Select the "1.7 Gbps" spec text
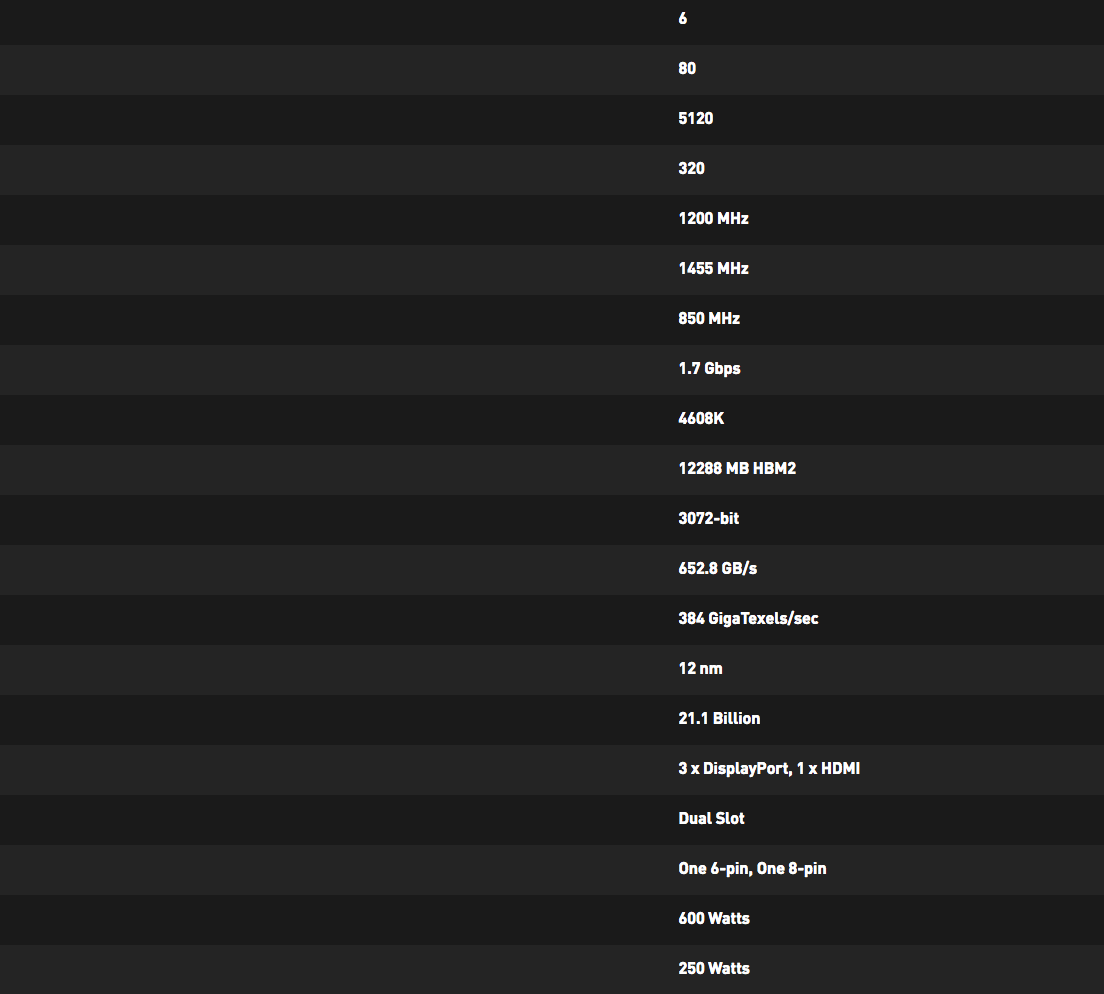Image resolution: width=1104 pixels, height=994 pixels. click(709, 369)
